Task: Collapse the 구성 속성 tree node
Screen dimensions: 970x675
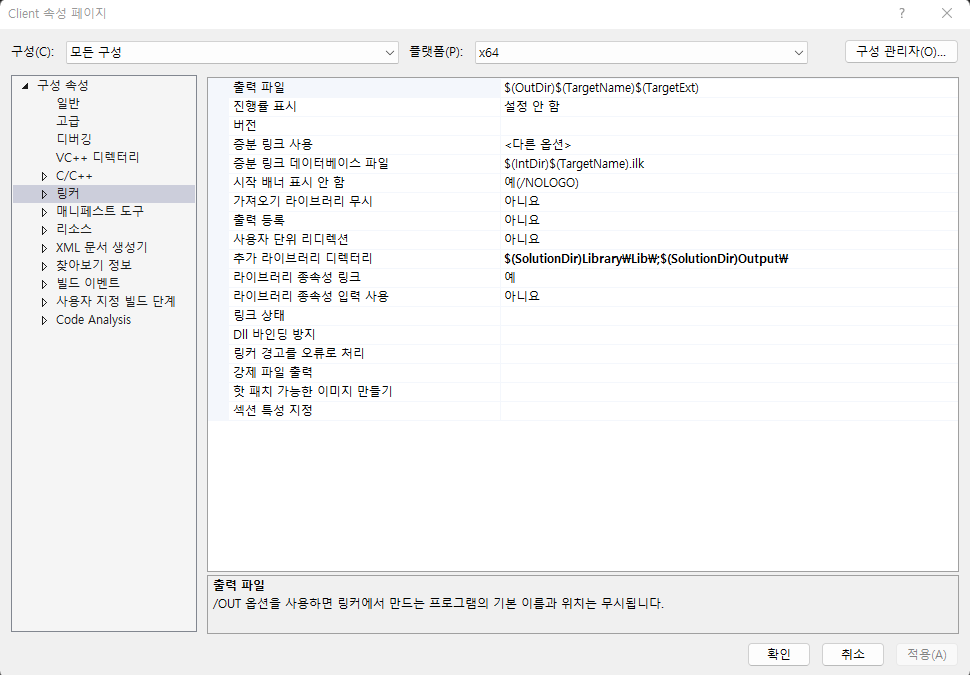Action: (x=25, y=86)
